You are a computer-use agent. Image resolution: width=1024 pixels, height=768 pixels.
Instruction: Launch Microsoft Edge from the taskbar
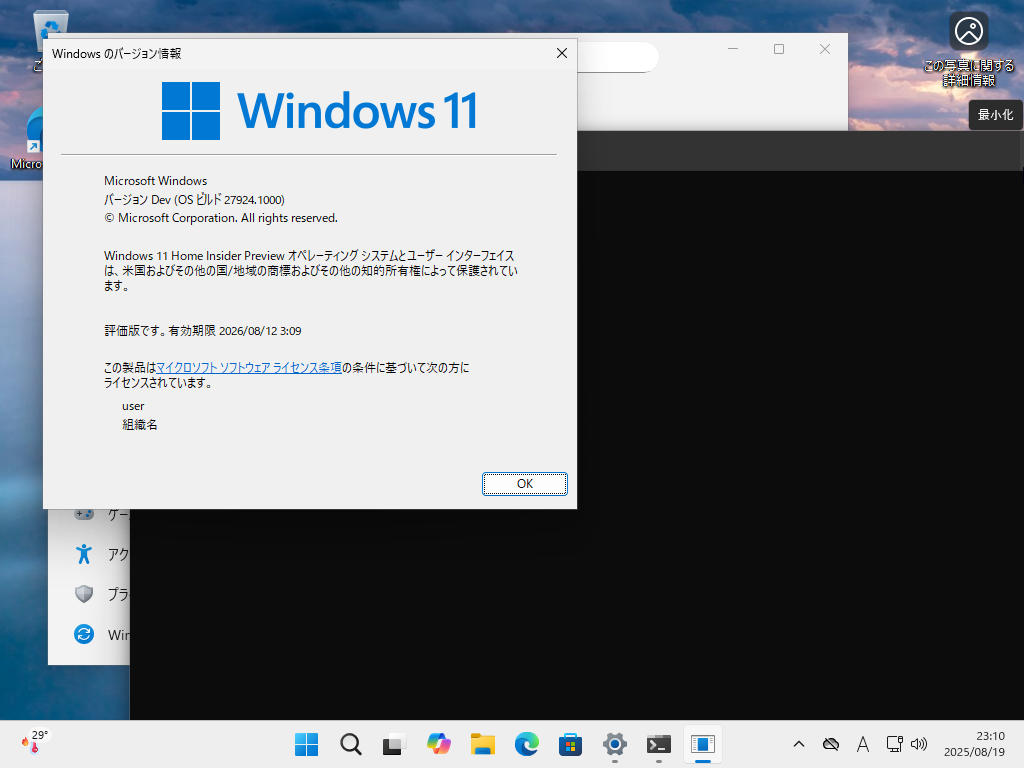[x=526, y=744]
